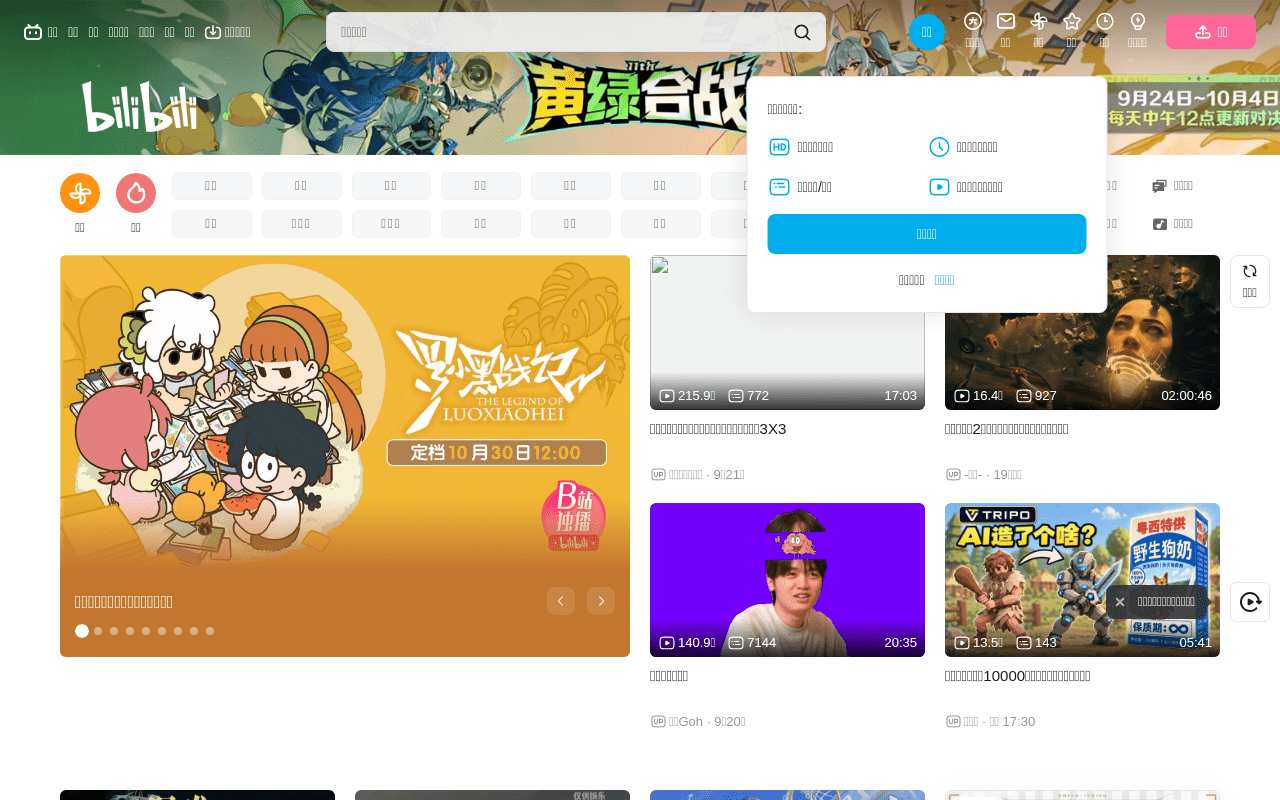Click the pink upload button

pyautogui.click(x=1210, y=32)
